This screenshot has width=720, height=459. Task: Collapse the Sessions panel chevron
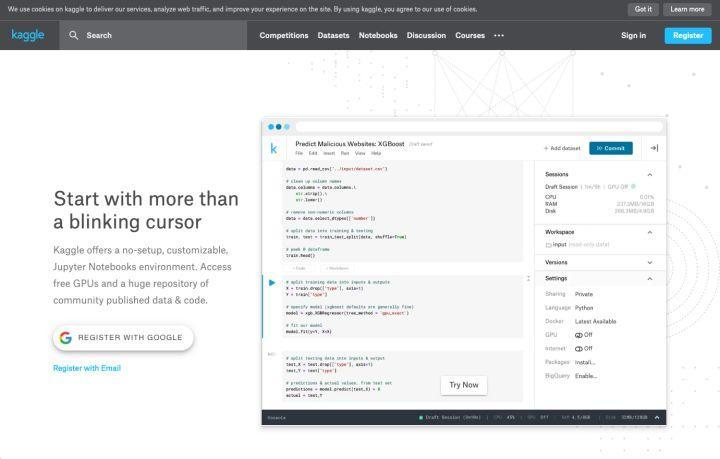[650, 174]
